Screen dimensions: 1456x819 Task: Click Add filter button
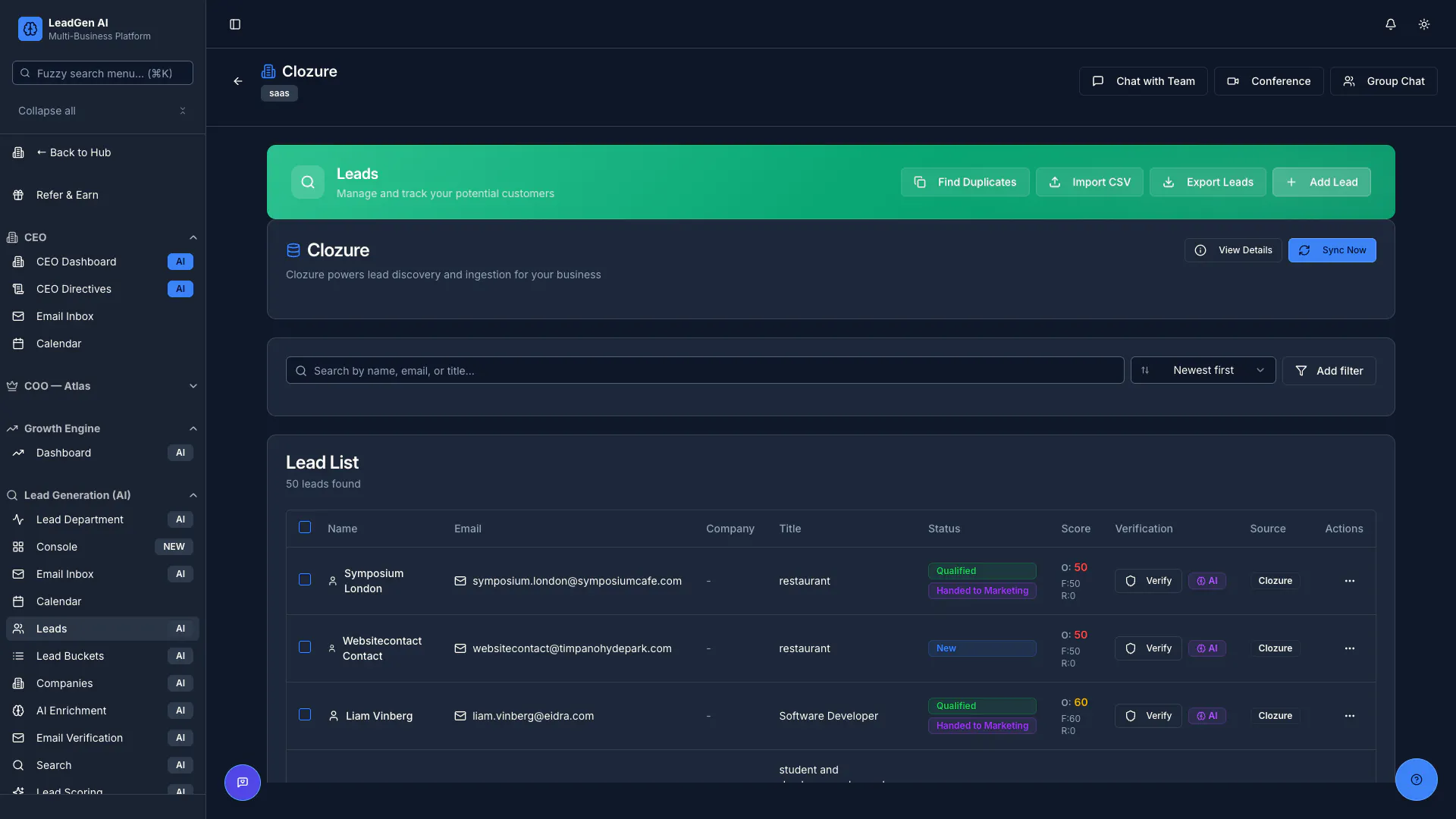point(1329,371)
